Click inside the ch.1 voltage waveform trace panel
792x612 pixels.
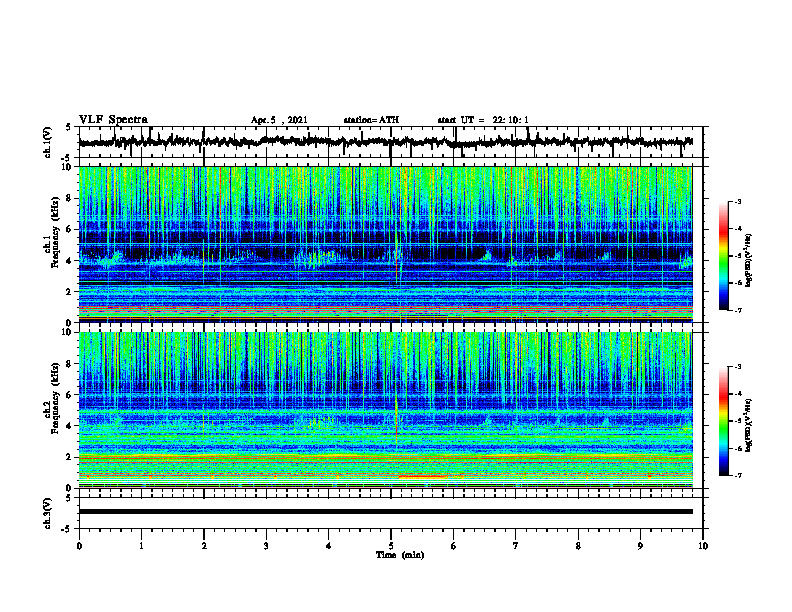click(x=390, y=142)
